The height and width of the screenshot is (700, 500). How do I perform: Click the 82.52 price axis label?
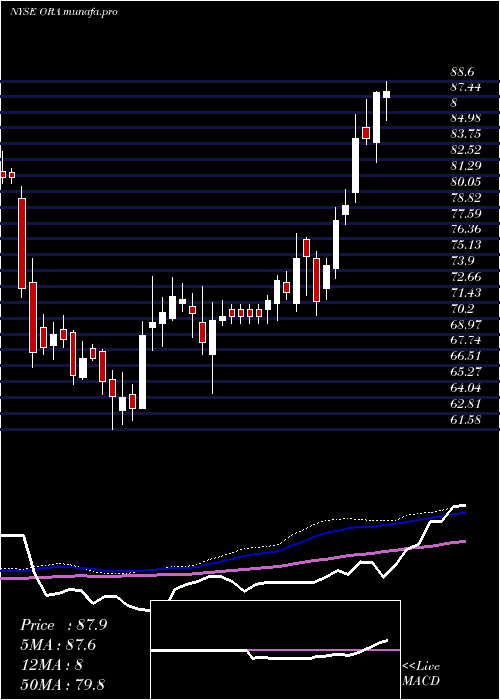(x=465, y=150)
